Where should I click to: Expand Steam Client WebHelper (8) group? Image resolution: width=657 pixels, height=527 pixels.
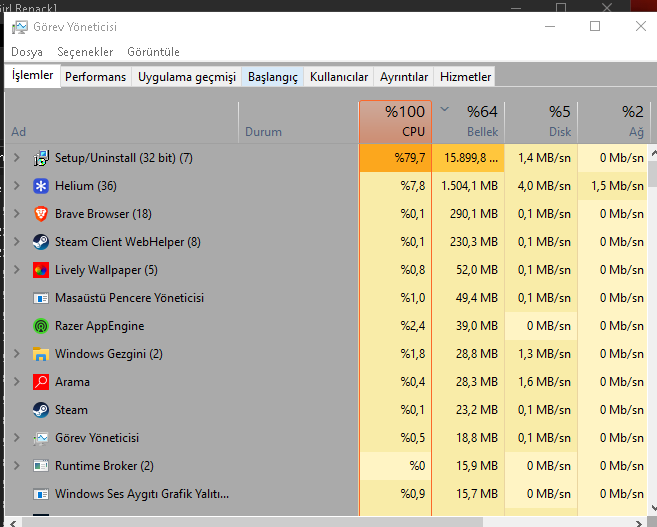pos(17,242)
